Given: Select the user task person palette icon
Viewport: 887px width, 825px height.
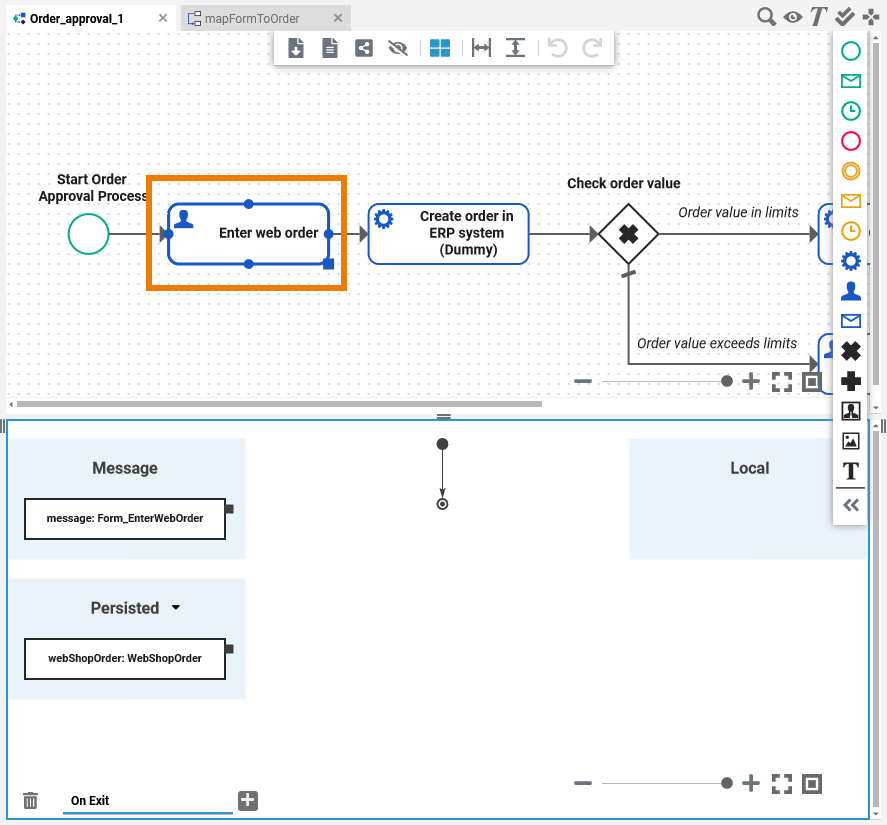Looking at the screenshot, I should click(850, 291).
